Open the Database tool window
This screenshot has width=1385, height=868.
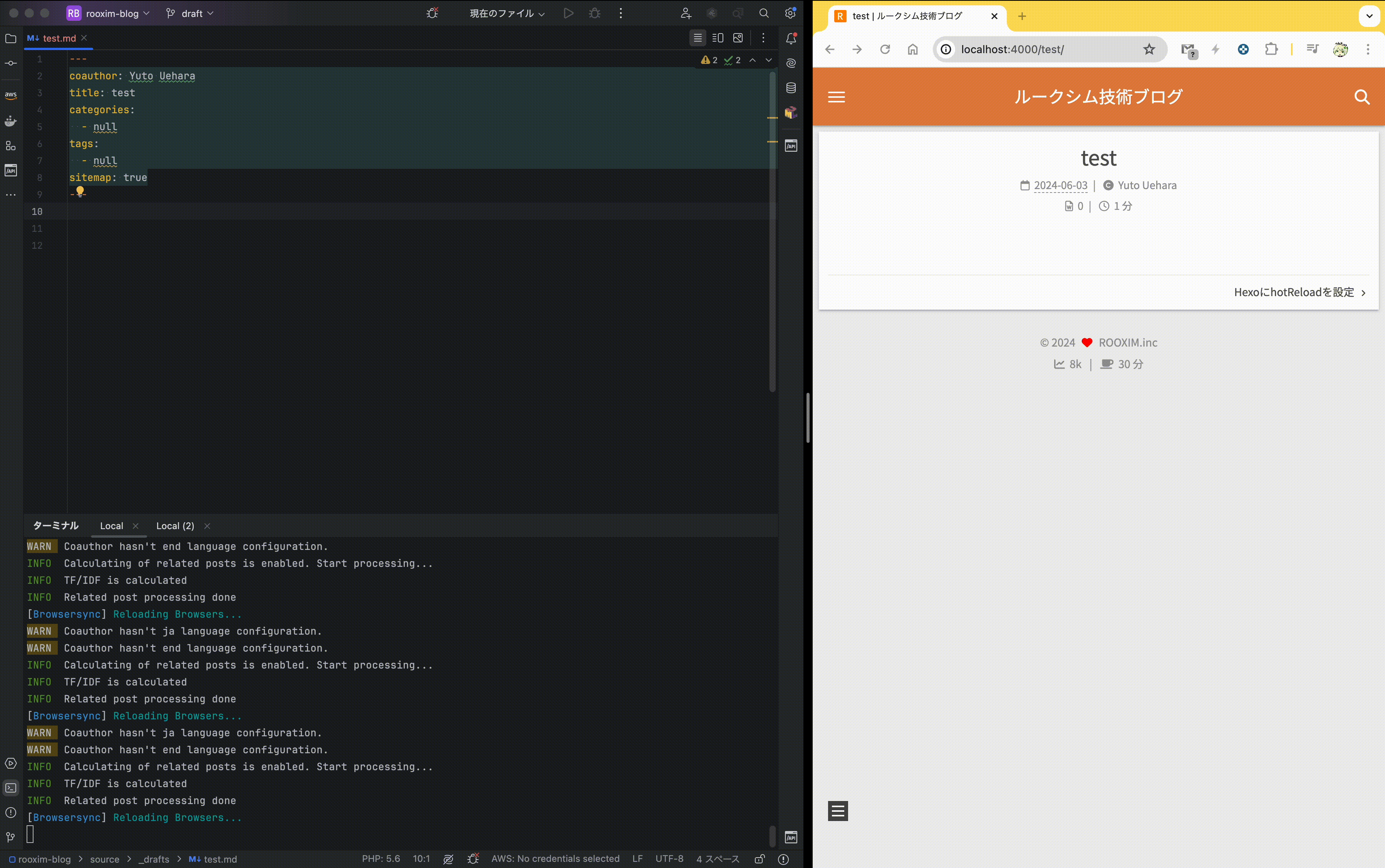click(x=791, y=88)
